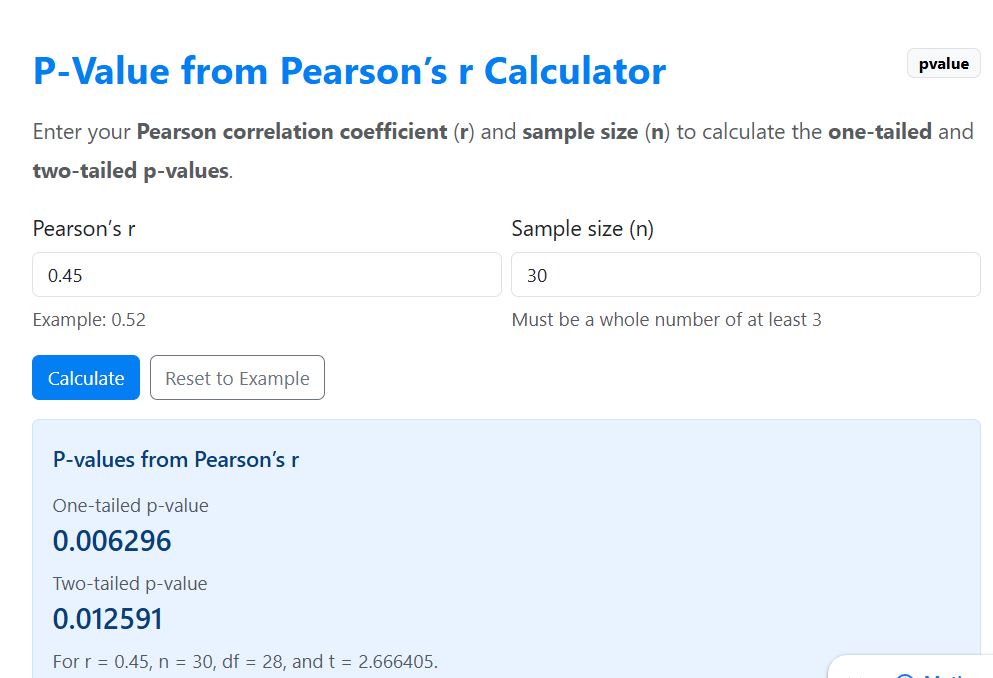This screenshot has height=678, width=993.
Task: Click the Example: 0.52 hint text
Action: [x=89, y=319]
